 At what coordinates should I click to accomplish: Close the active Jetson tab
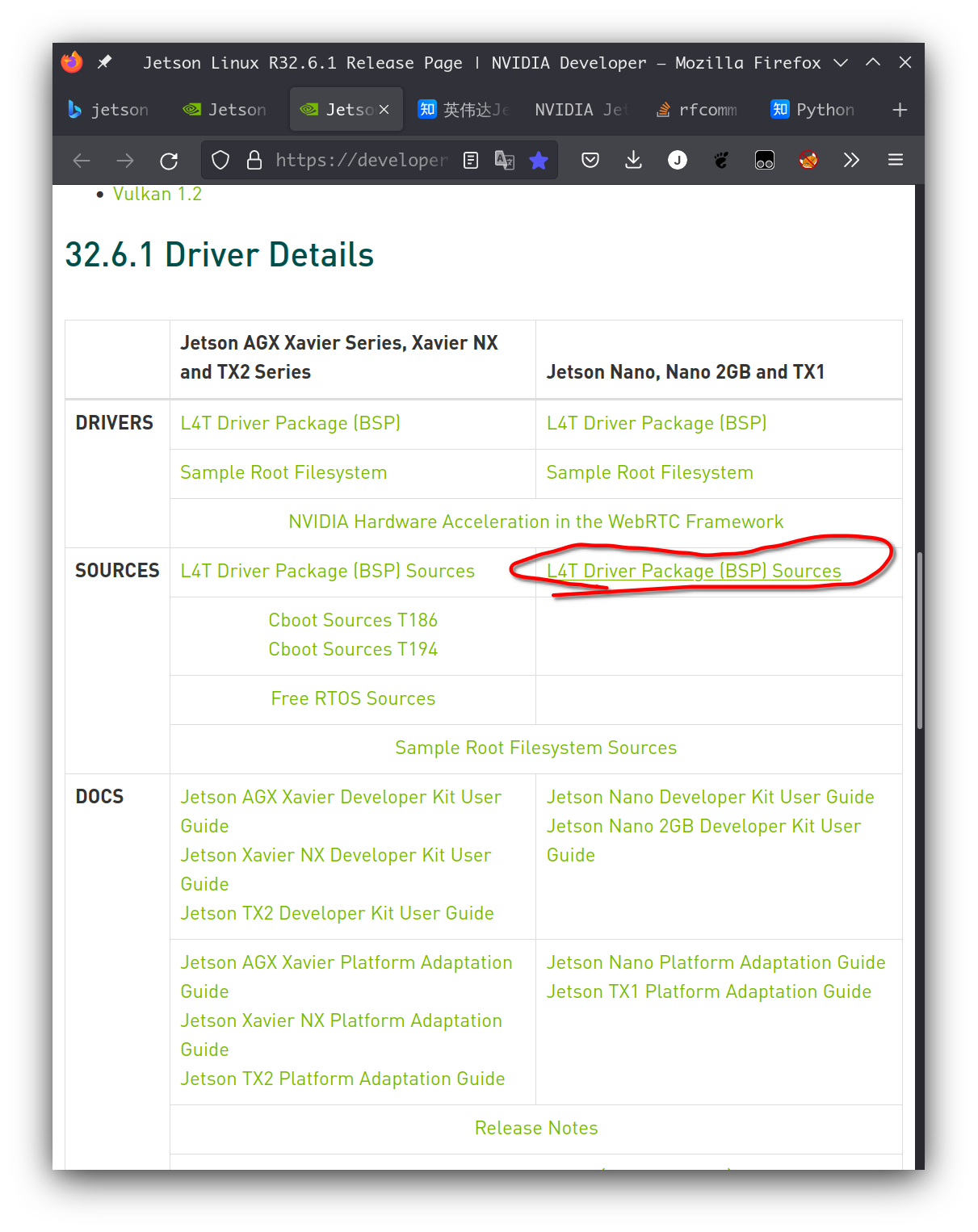(x=384, y=110)
